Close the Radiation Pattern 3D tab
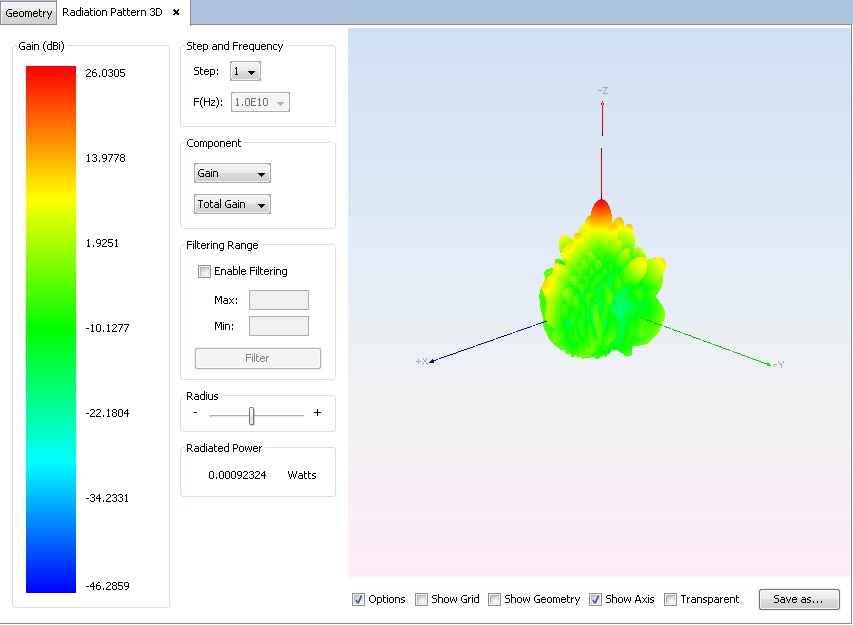853x625 pixels. coord(176,13)
